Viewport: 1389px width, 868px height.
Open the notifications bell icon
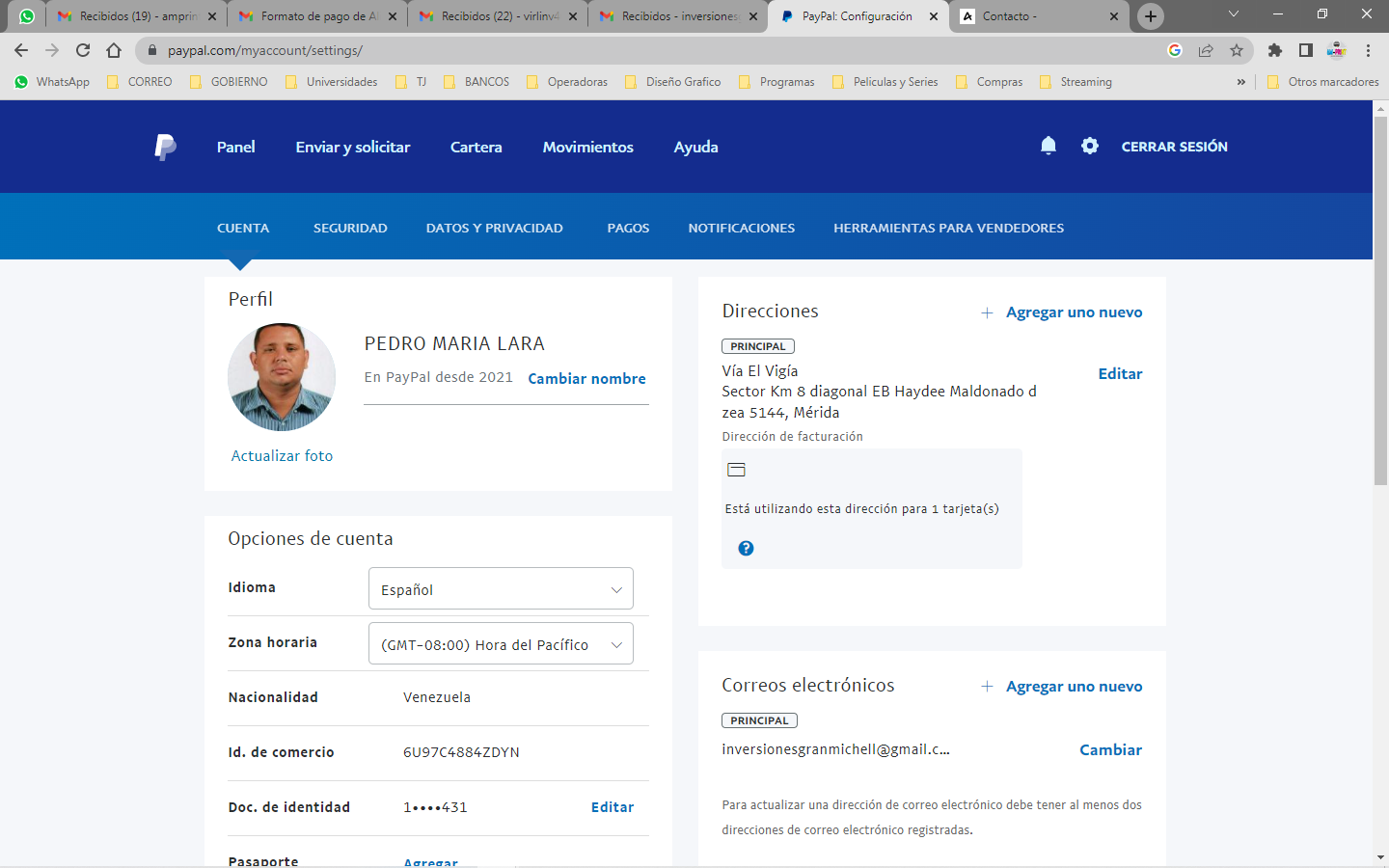pos(1049,146)
